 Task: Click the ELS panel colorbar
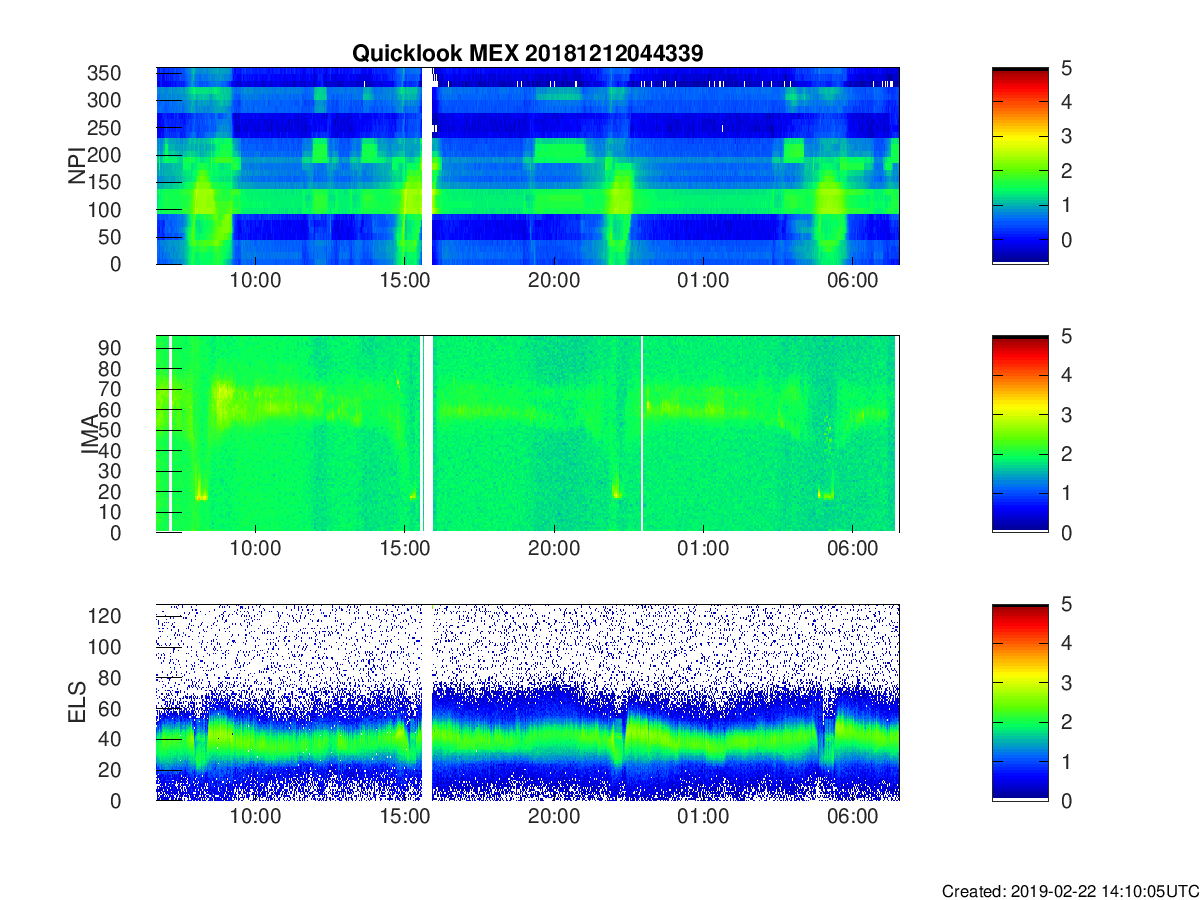1020,702
